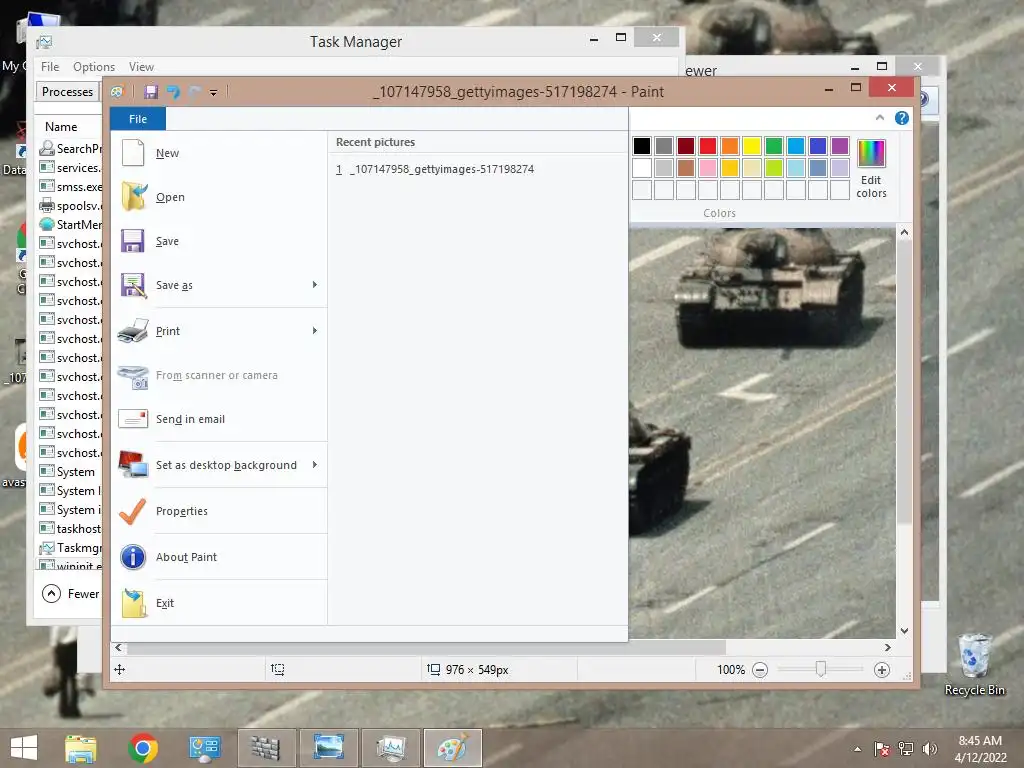This screenshot has width=1024, height=768.
Task: Select the Taskmgr process row
Action: point(71,548)
